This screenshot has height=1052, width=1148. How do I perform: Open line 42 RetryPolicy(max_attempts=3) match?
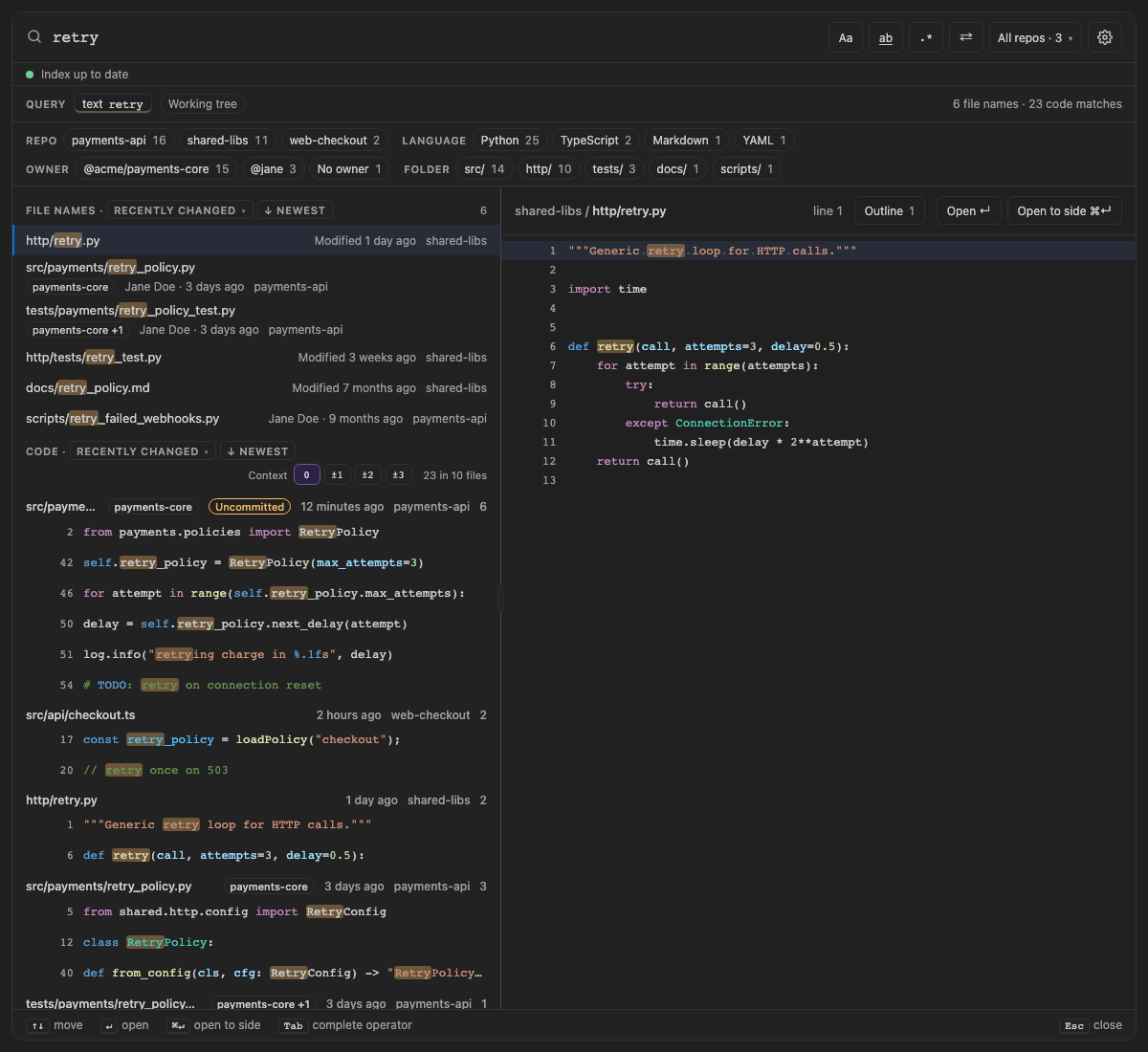[256, 562]
